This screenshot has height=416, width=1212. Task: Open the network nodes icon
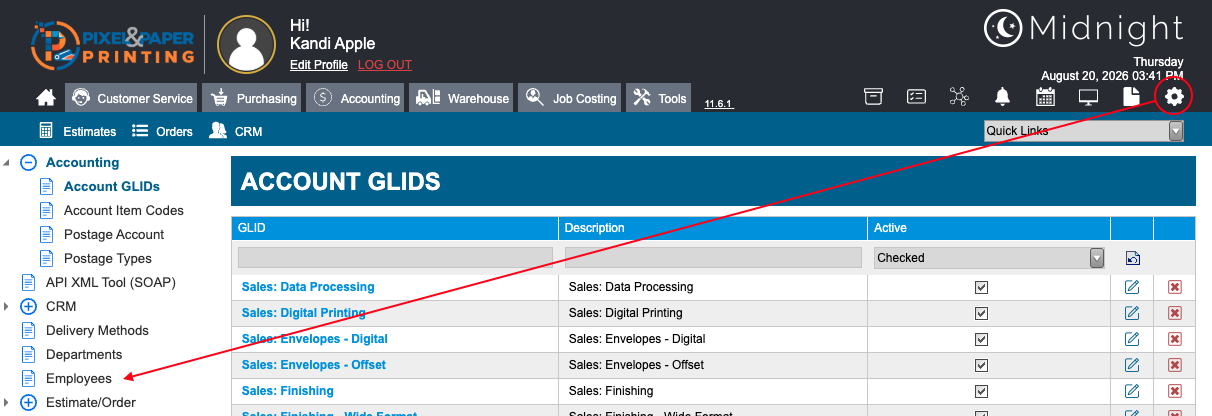point(959,97)
